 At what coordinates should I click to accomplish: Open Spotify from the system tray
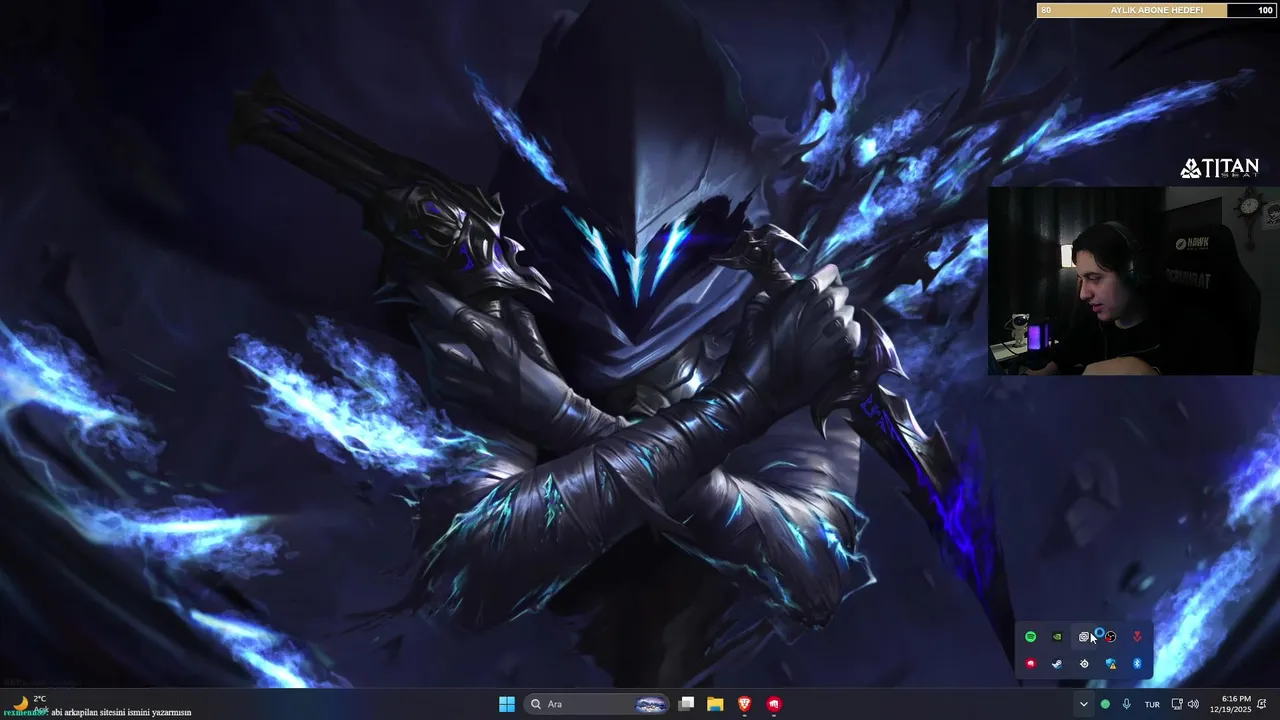(1031, 637)
